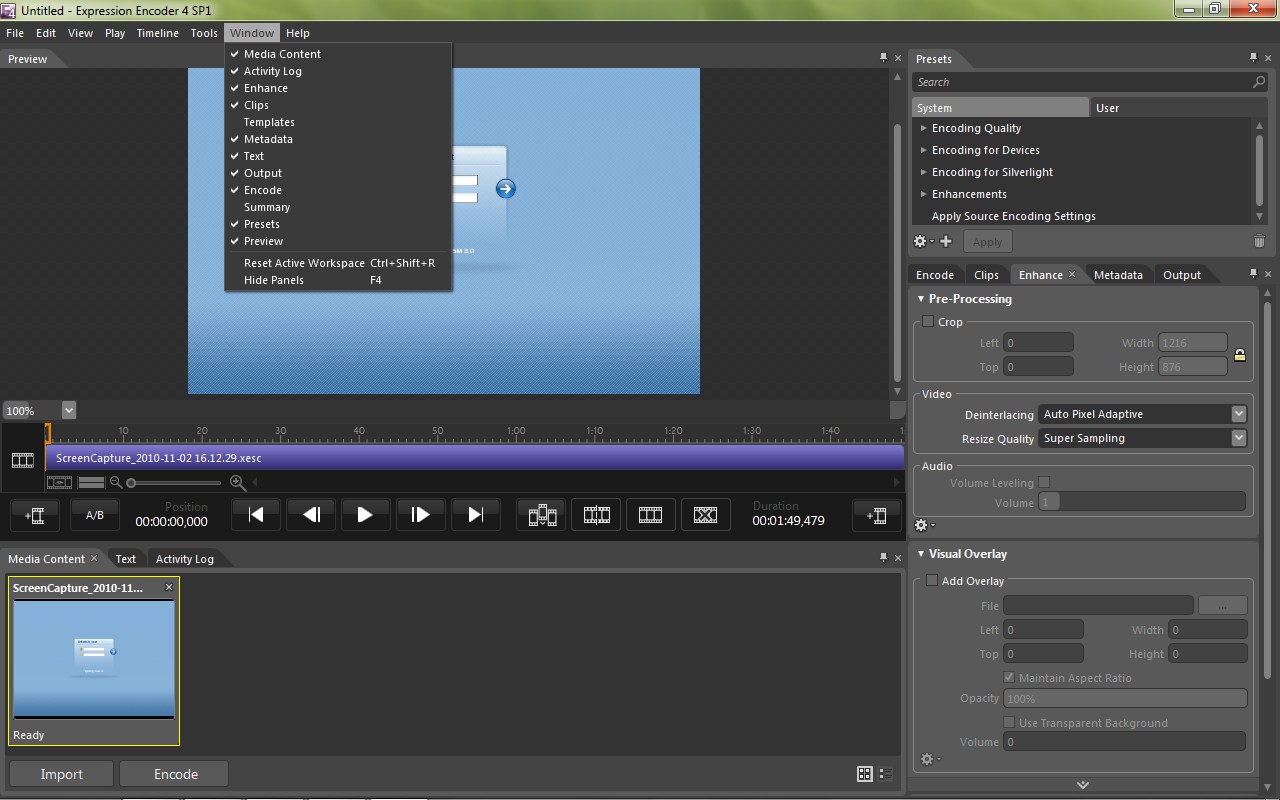Switch to the Metadata tab
This screenshot has width=1280, height=800.
(x=1118, y=275)
